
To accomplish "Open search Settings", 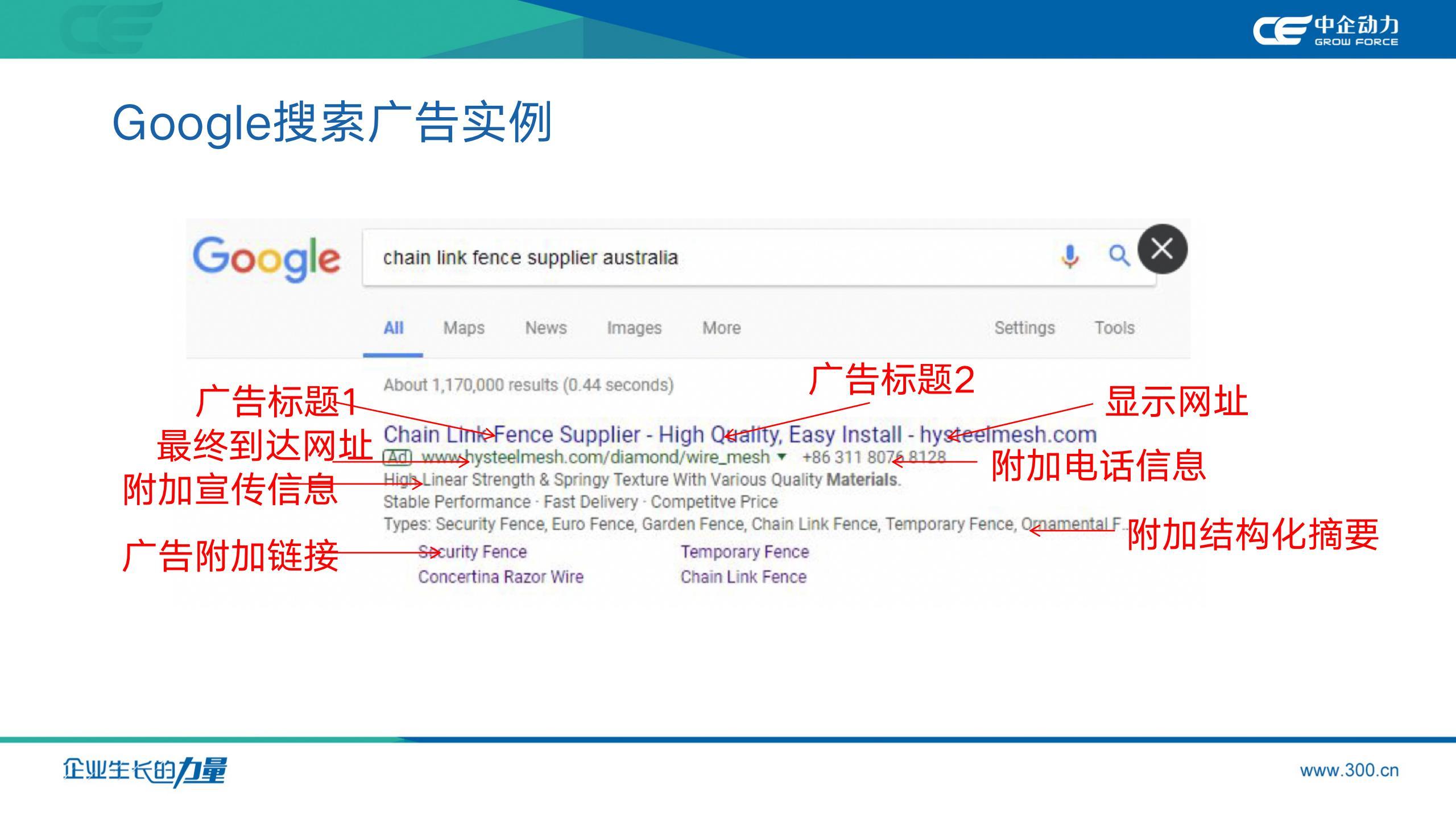I will click(x=1024, y=328).
